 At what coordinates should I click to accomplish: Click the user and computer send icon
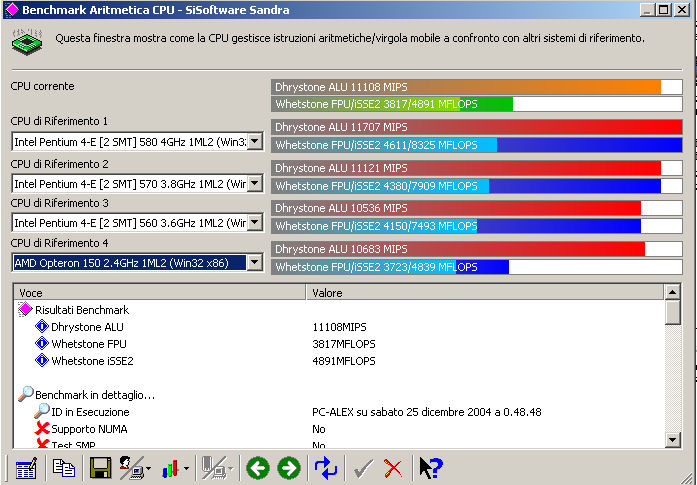point(131,468)
